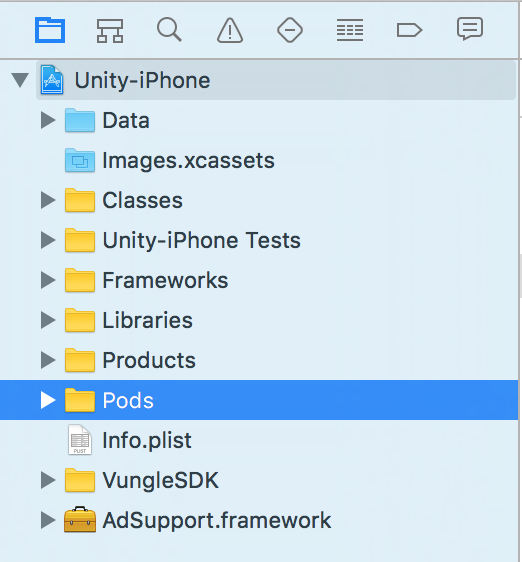Open the Project navigator tab

coord(50,30)
